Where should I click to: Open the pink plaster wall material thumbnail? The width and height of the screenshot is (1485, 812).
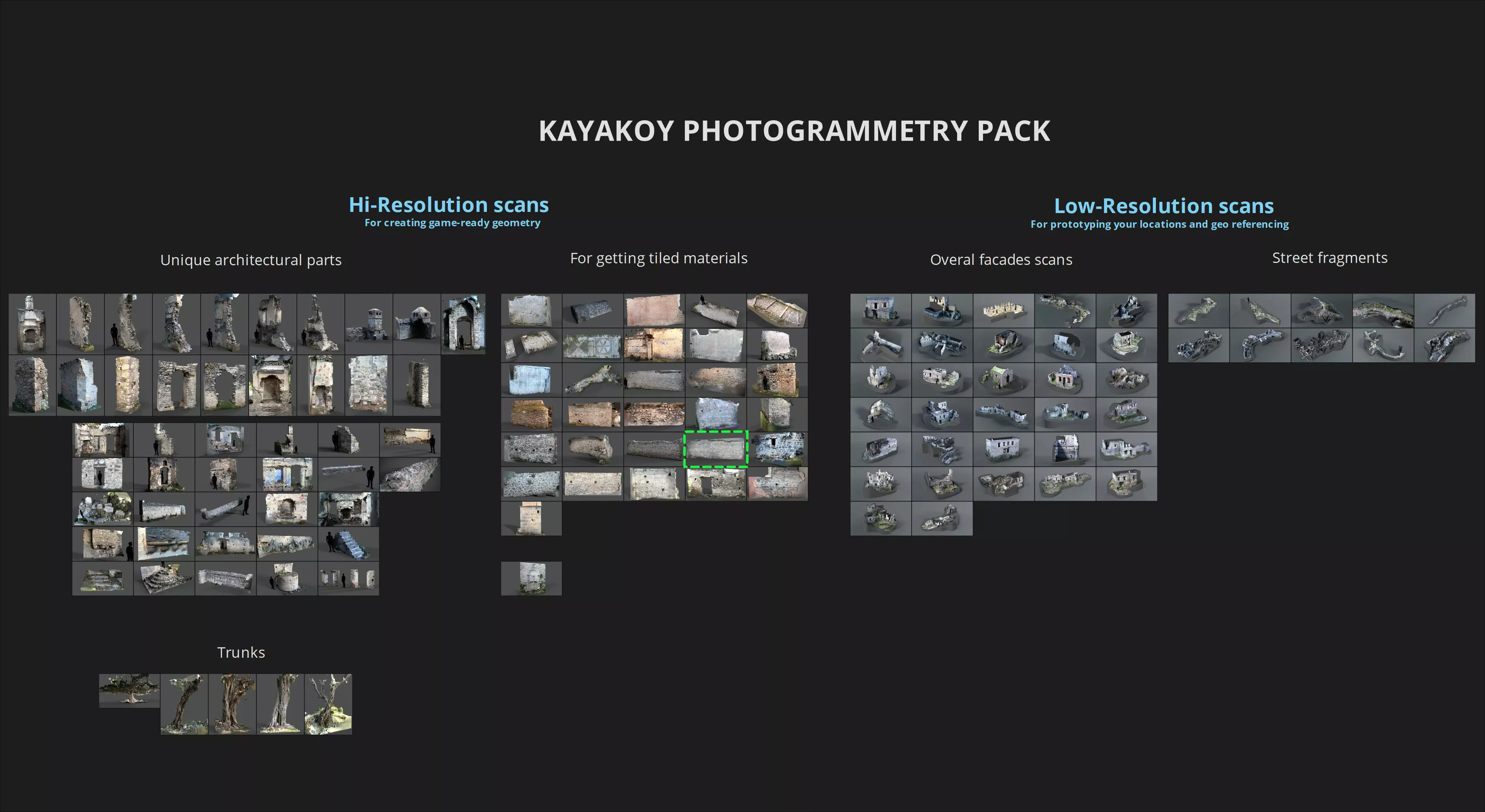(x=654, y=310)
